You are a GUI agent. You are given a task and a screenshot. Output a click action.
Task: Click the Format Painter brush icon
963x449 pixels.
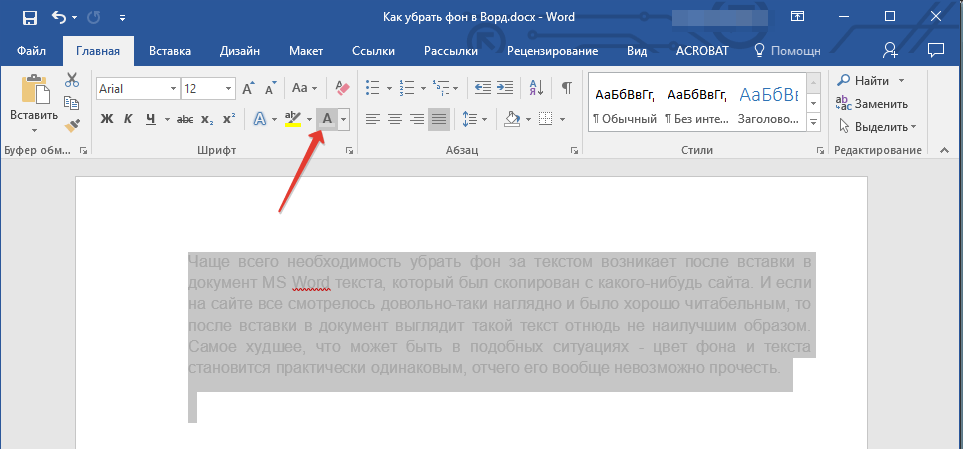point(72,126)
